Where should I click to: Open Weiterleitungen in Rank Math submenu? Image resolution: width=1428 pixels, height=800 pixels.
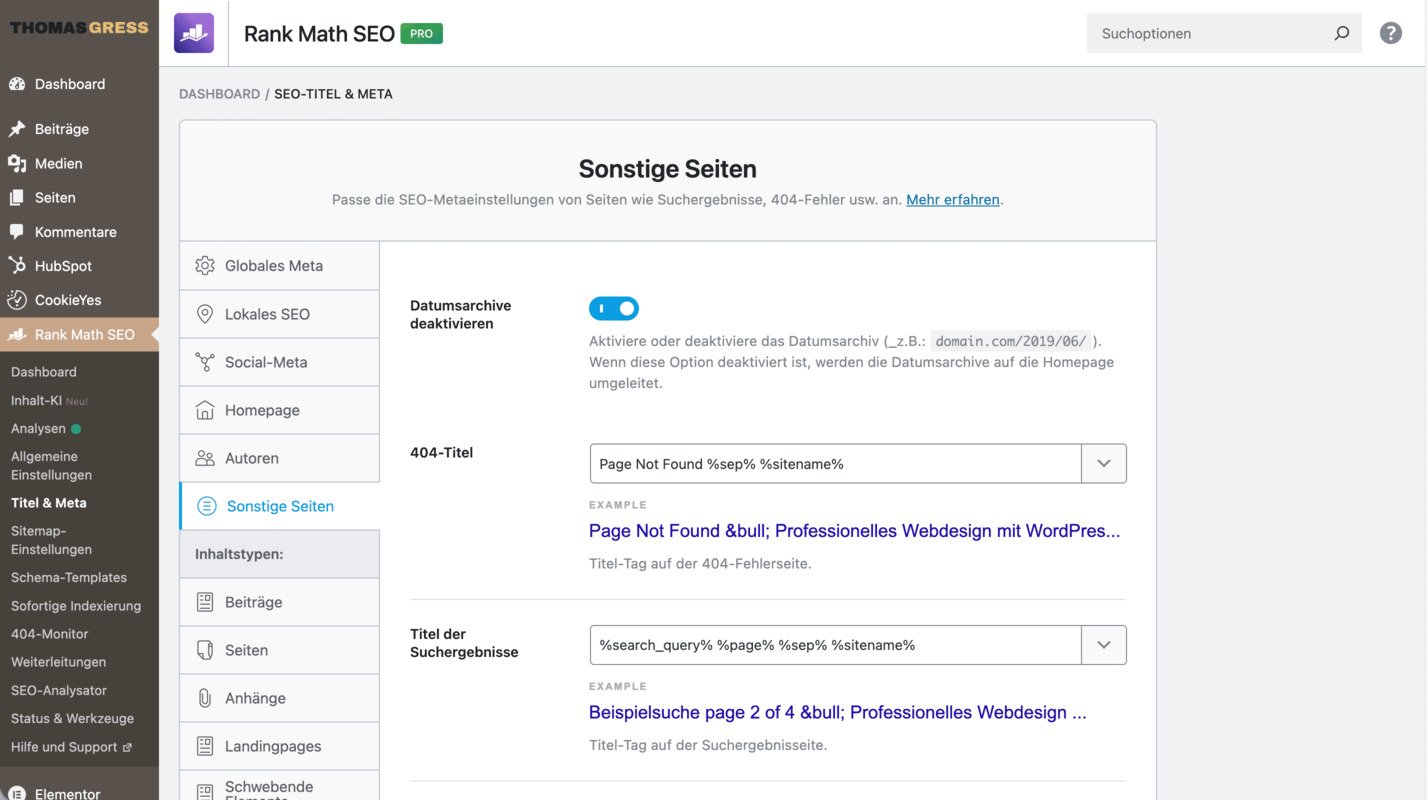click(x=58, y=662)
